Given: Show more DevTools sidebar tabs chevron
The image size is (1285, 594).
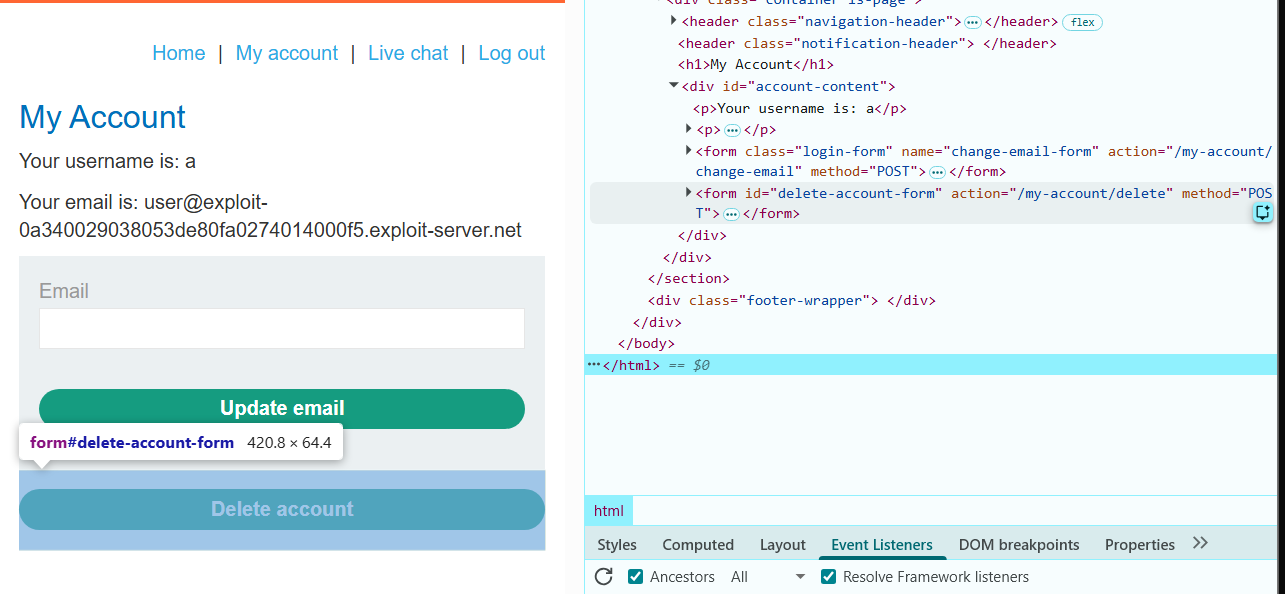Looking at the screenshot, I should point(1201,543).
